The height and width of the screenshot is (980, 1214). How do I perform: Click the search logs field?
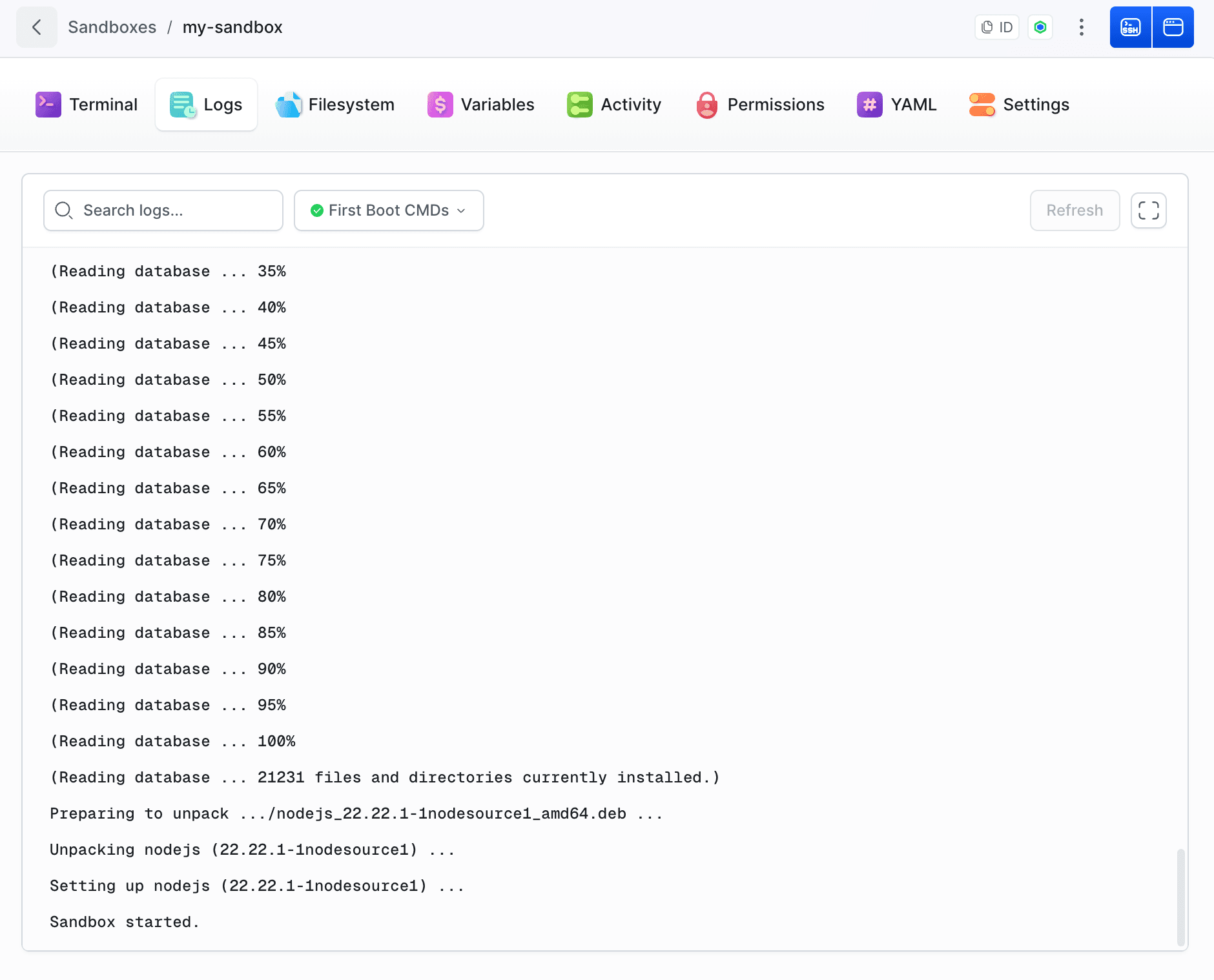tap(163, 210)
